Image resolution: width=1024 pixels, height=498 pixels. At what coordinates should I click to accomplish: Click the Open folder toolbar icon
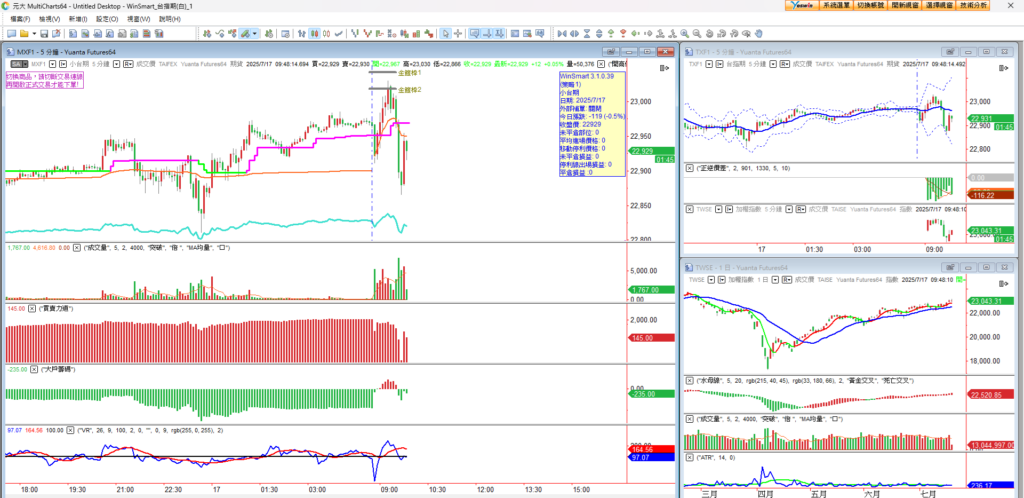pos(24,33)
